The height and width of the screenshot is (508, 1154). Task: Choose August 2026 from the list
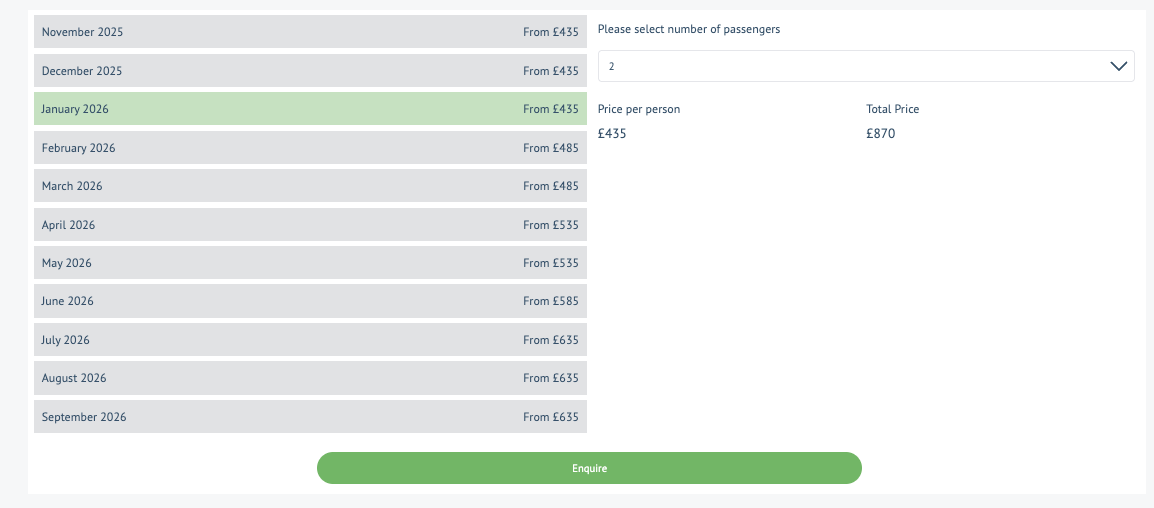coord(310,378)
